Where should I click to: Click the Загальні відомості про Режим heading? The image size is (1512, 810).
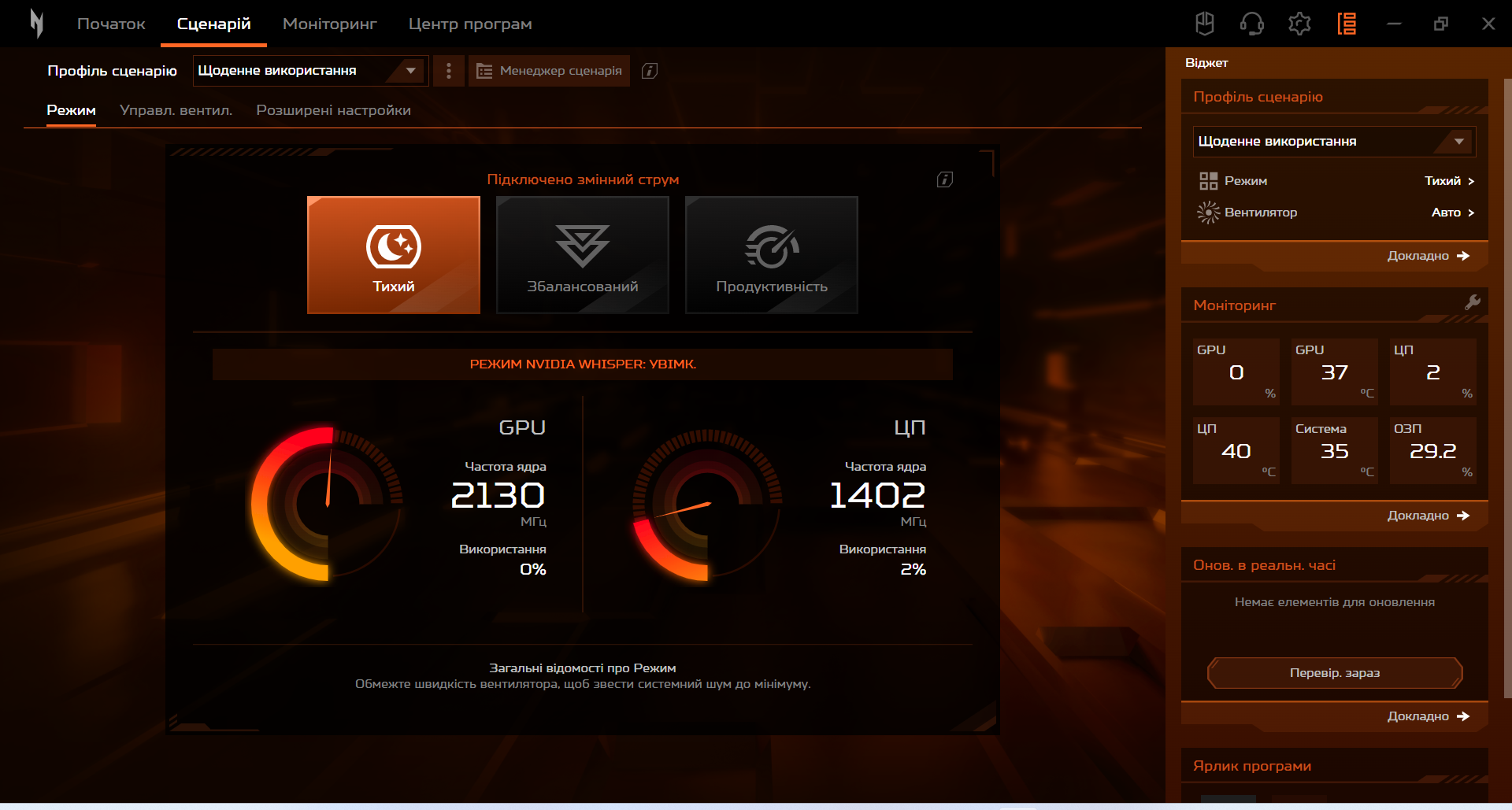click(x=583, y=668)
